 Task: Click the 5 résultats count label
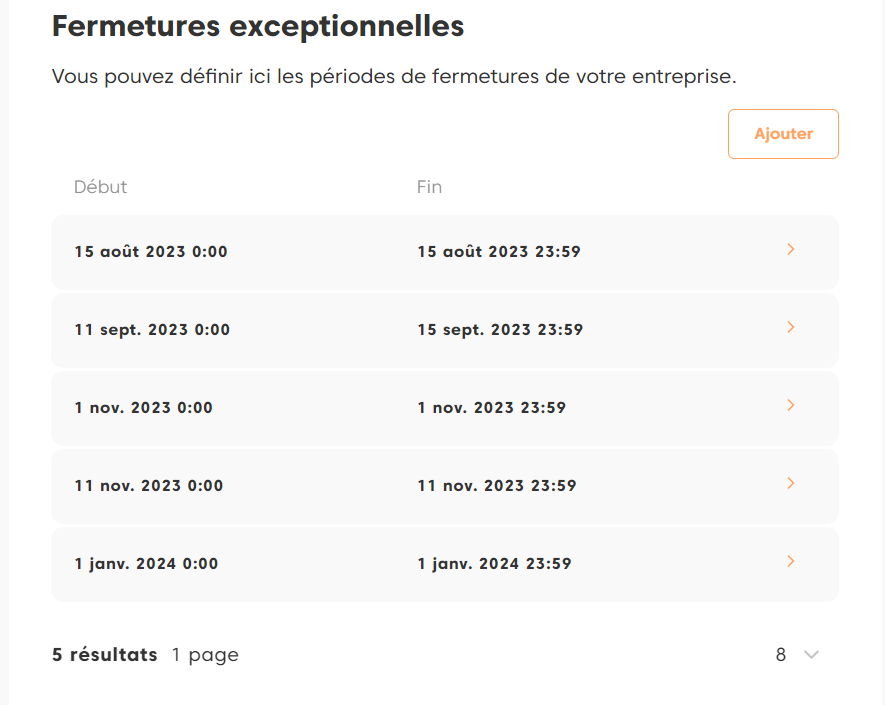[x=105, y=655]
